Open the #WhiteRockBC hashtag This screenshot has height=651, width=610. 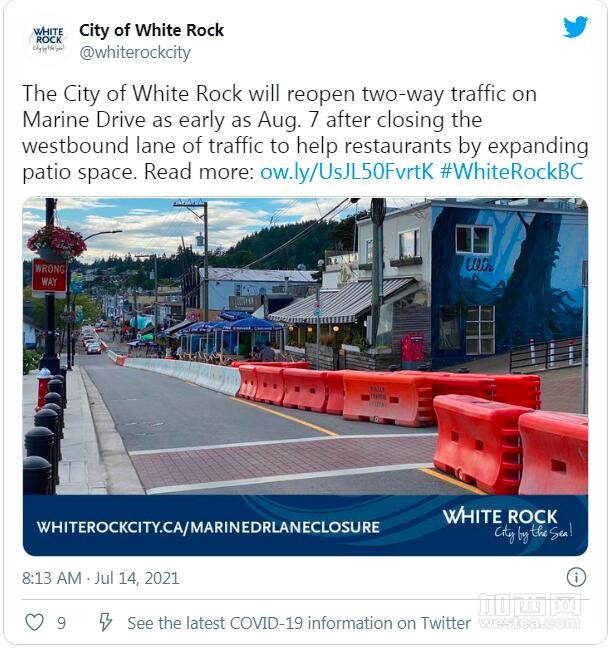click(x=512, y=172)
